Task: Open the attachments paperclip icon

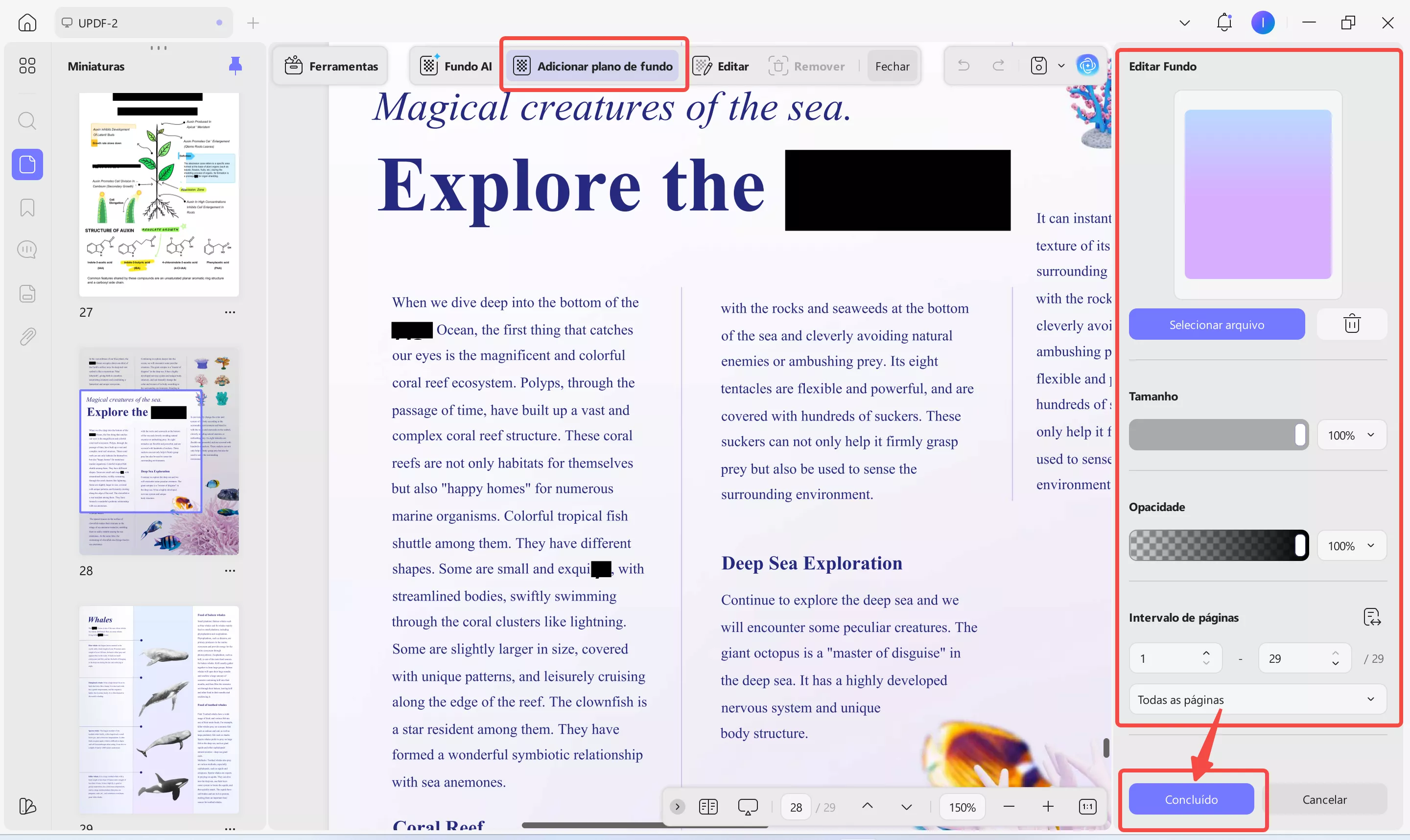Action: (27, 337)
